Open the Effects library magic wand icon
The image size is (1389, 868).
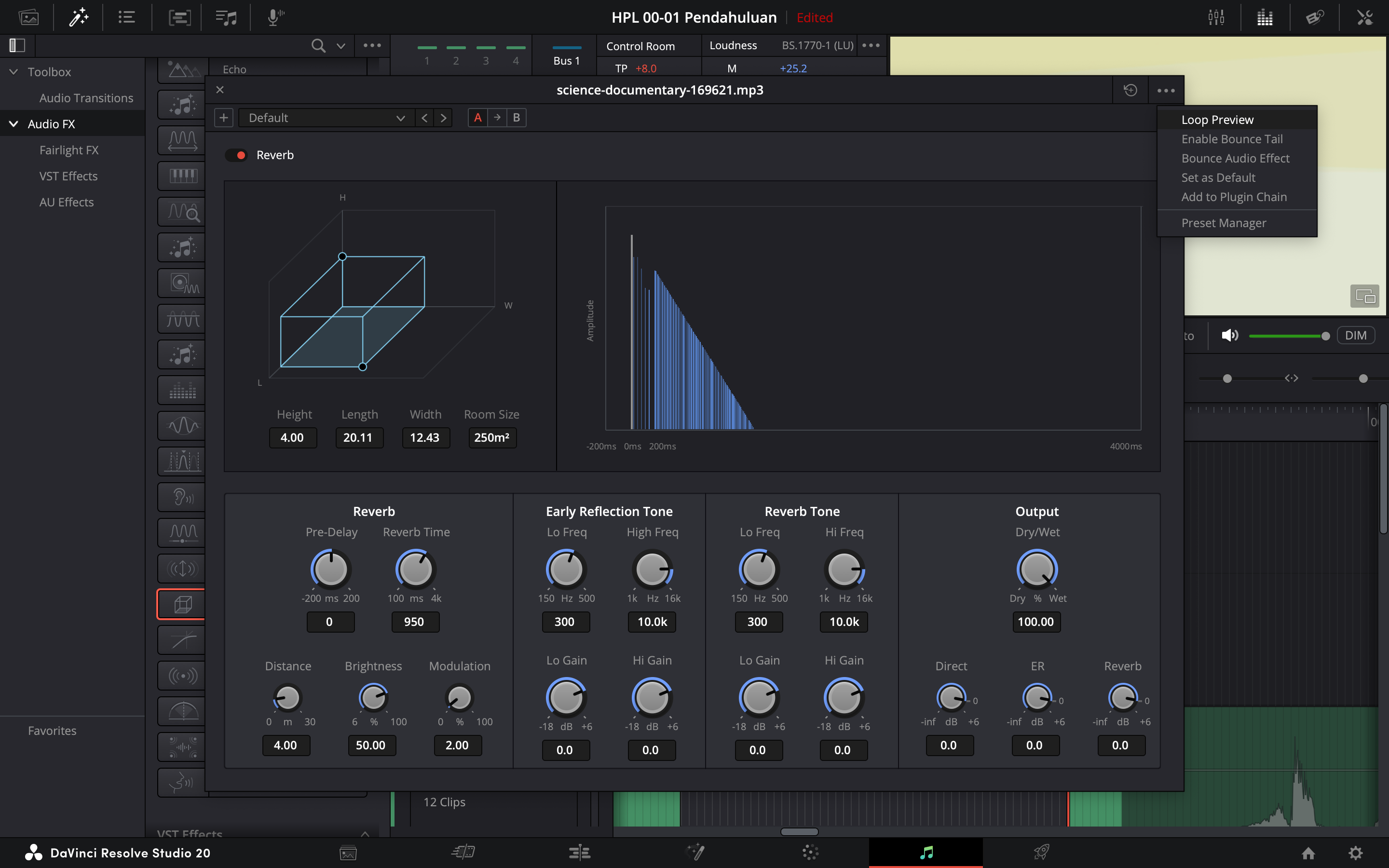coord(78,17)
